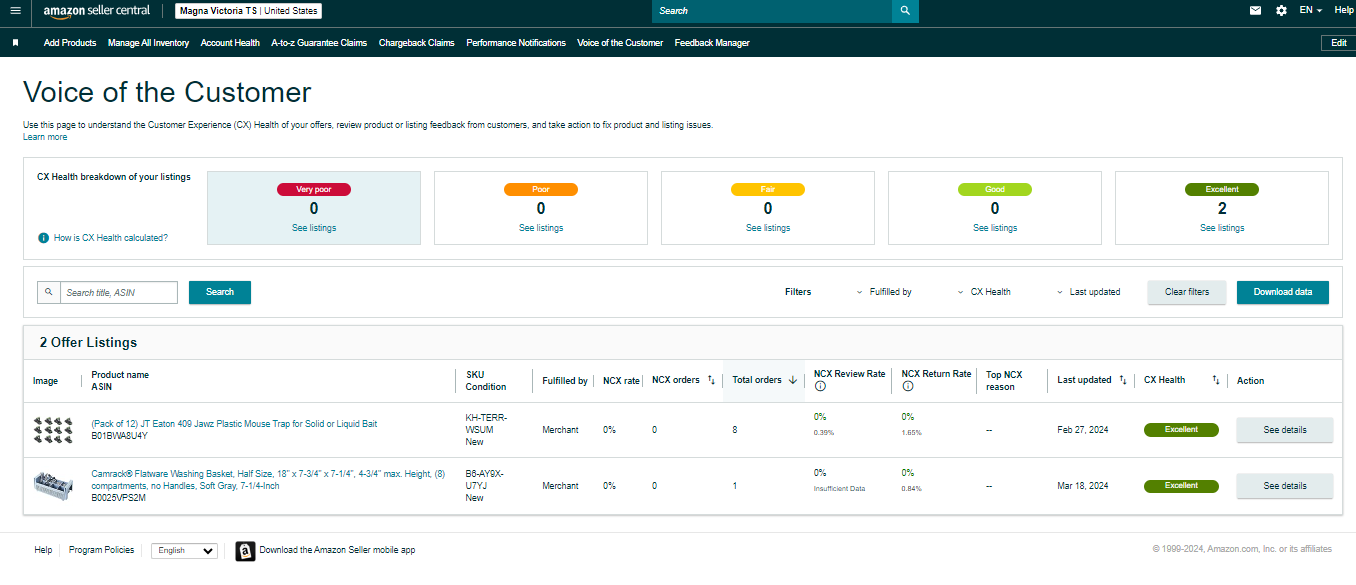Sort by Total orders down arrow
The image size is (1356, 585).
tap(793, 380)
